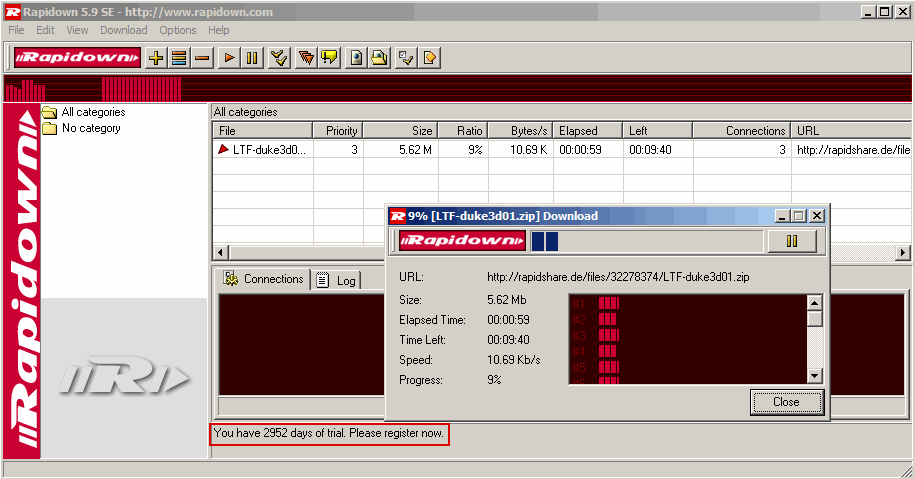Switch to the Log tab

click(336, 281)
